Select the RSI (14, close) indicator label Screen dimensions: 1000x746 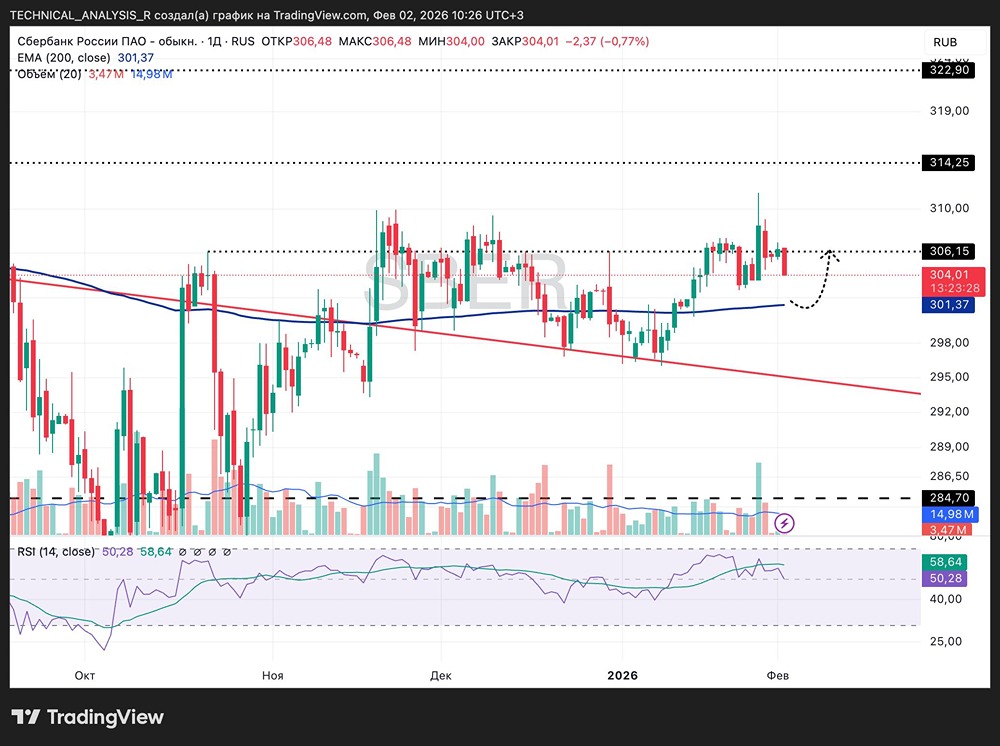click(55, 552)
